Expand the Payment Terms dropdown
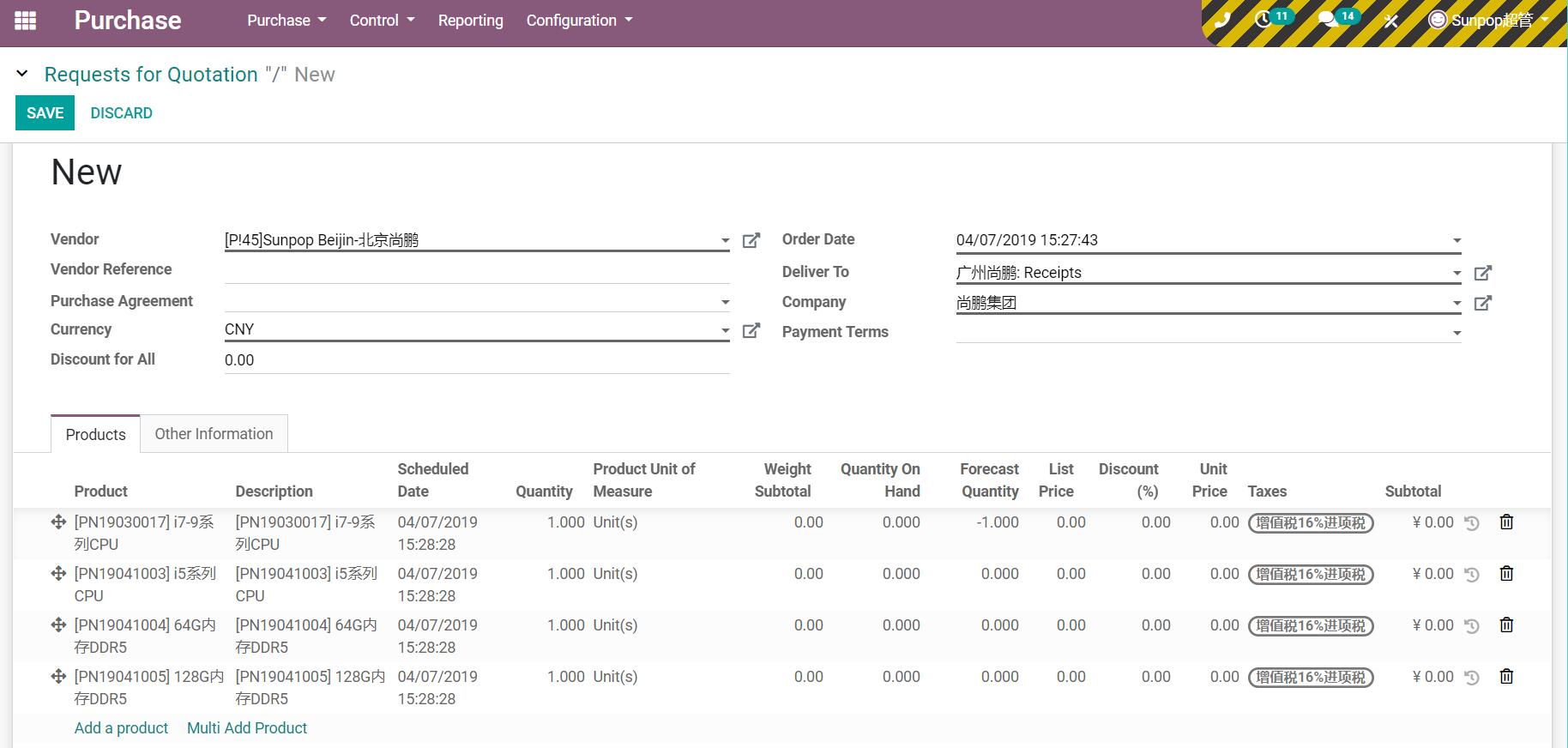Screen dimensions: 1568x748 1456,333
